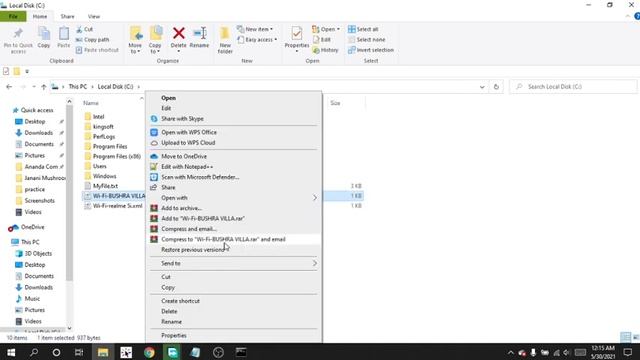
Task: Select the MyFile.txt file
Action: pyautogui.click(x=105, y=186)
